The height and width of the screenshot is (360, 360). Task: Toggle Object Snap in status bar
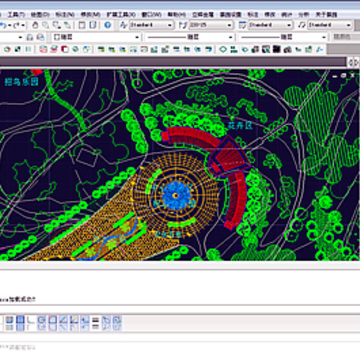53,323
